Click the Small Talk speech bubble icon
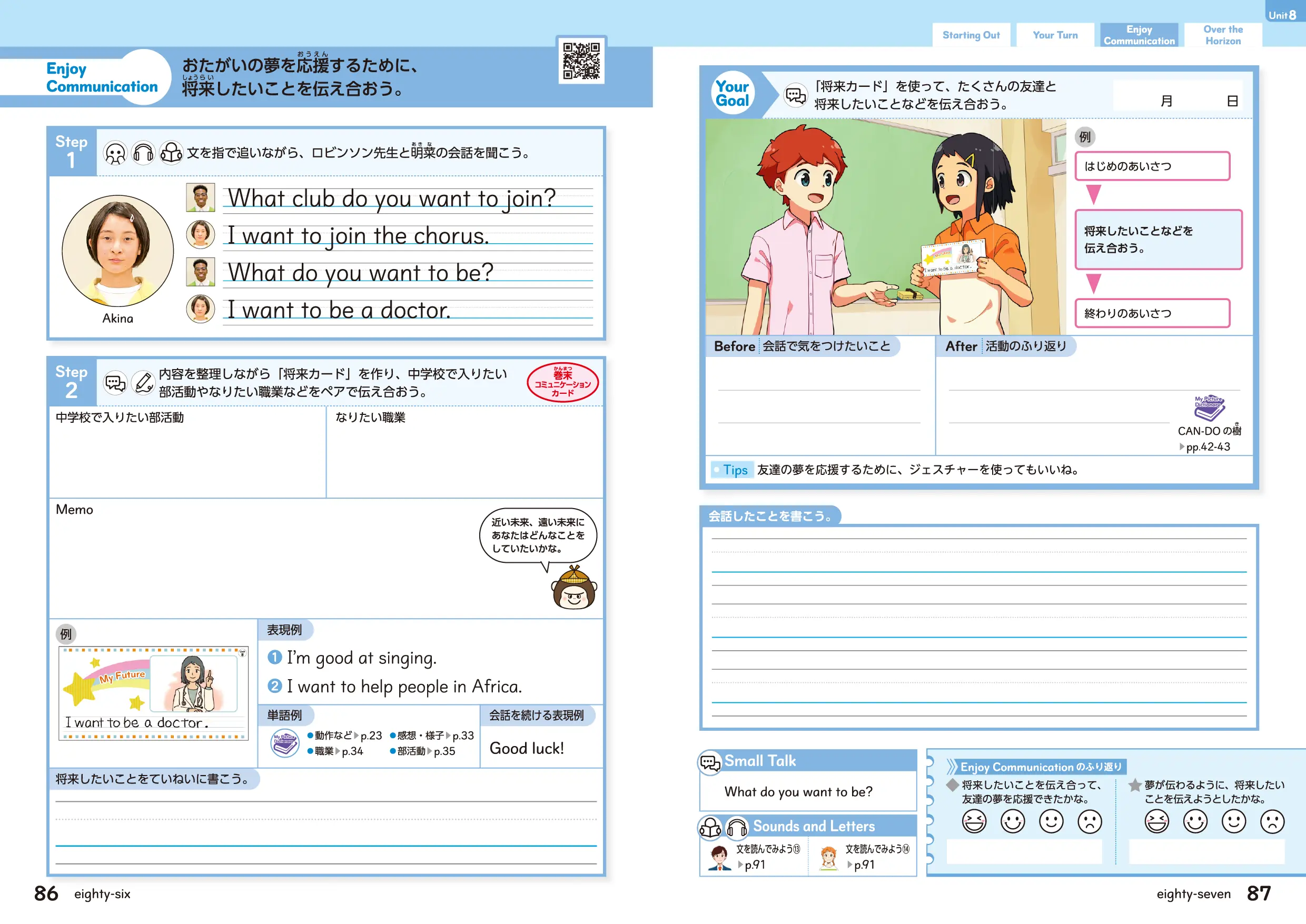Viewport: 1306px width, 924px height. pos(710,762)
